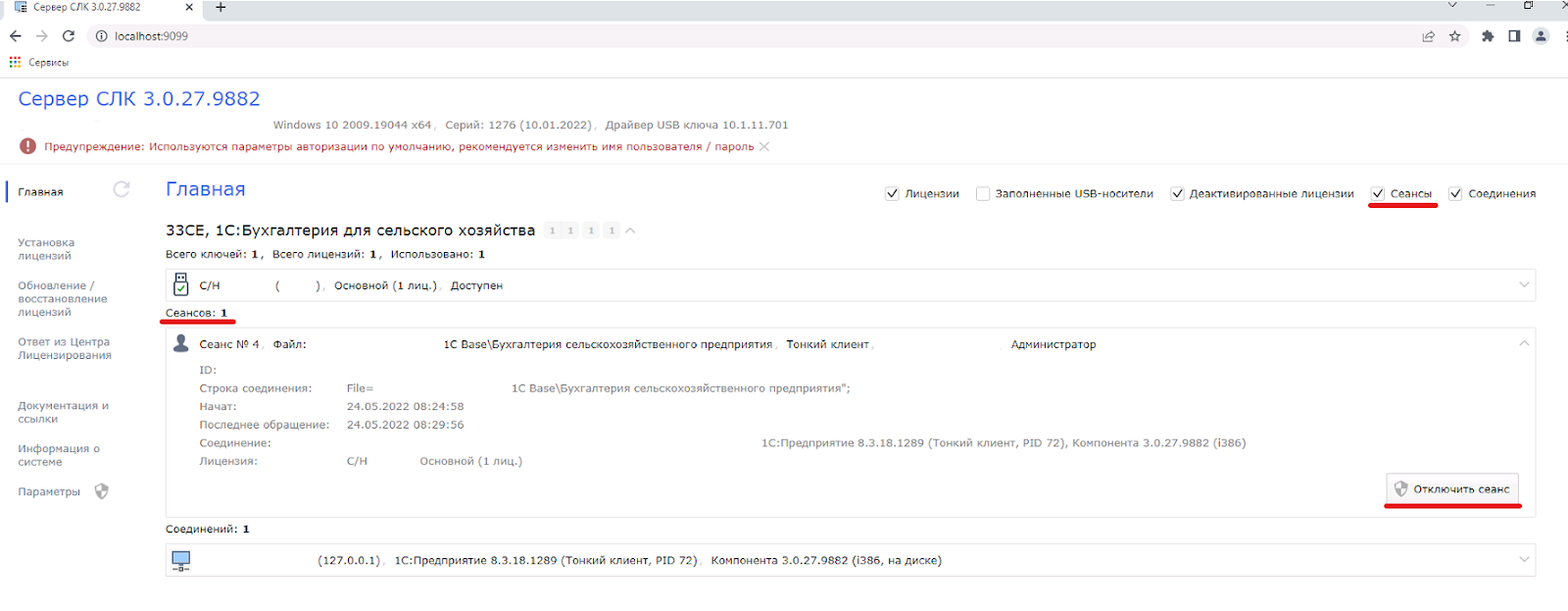This screenshot has height=611, width=1568.
Task: Open a new browser tab with the plus icon
Action: click(x=220, y=7)
